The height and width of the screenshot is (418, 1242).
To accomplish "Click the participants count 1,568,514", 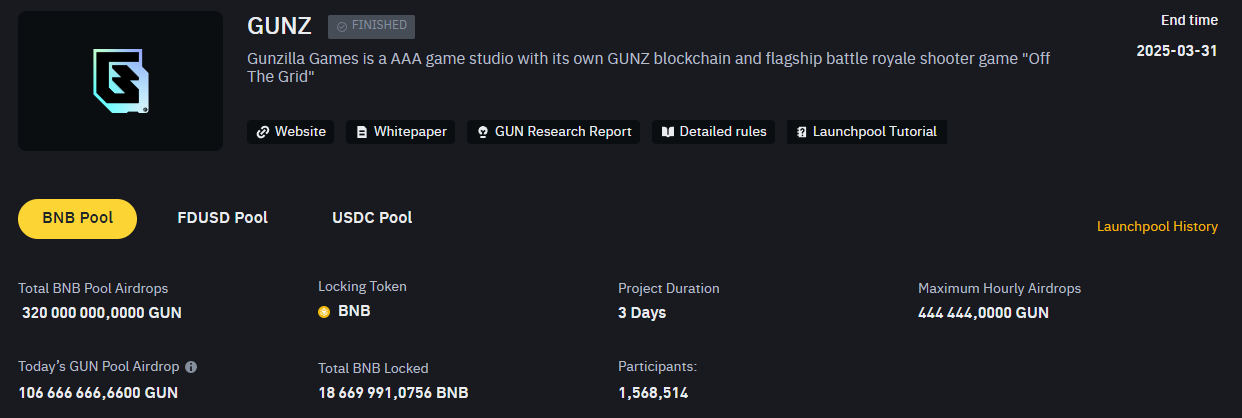I will coord(653,393).
